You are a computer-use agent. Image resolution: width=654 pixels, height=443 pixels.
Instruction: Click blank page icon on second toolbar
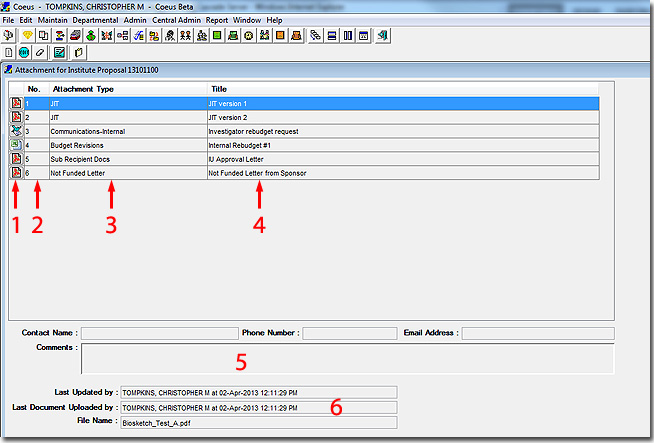pyautogui.click(x=9, y=52)
